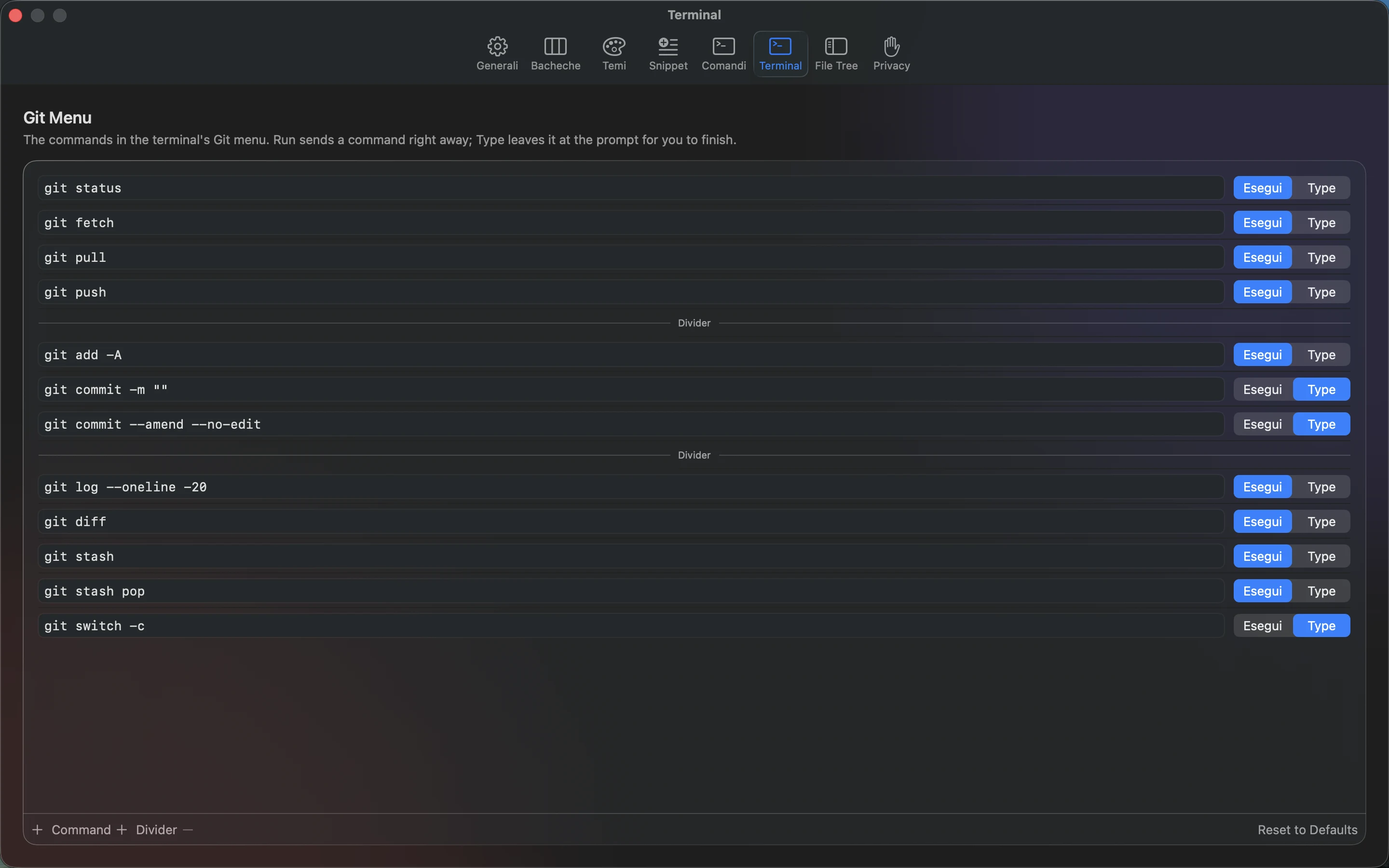This screenshot has width=1389, height=868.
Task: Remove selected item with minus icon
Action: (x=188, y=829)
